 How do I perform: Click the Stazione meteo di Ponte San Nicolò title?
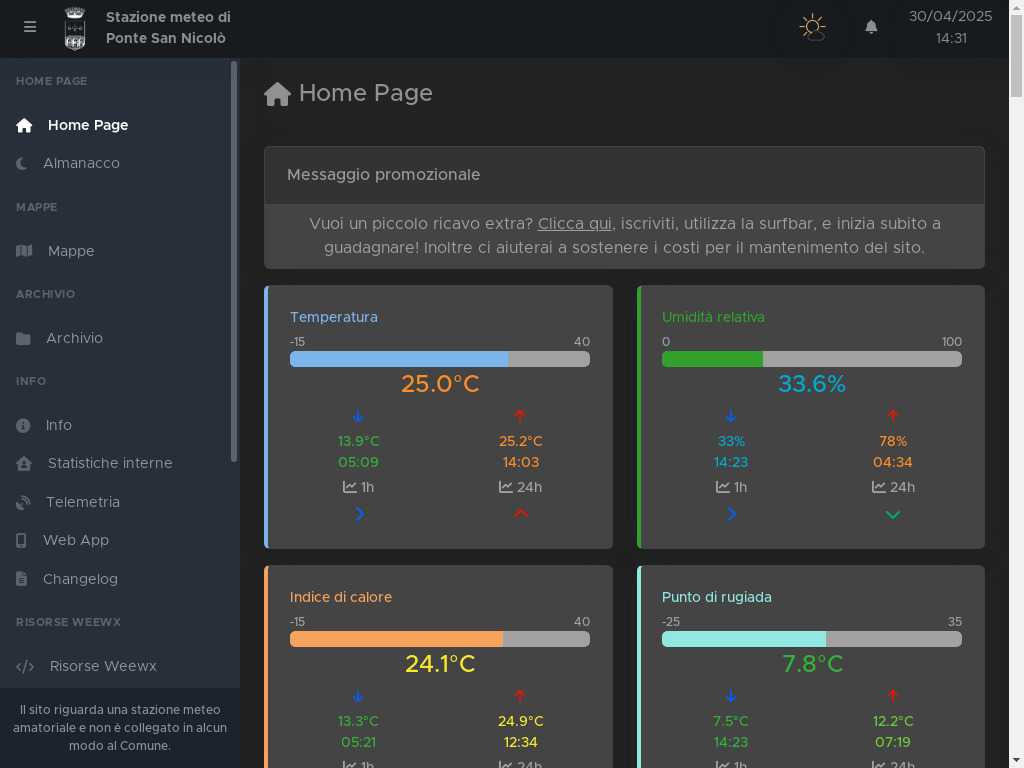coord(168,27)
